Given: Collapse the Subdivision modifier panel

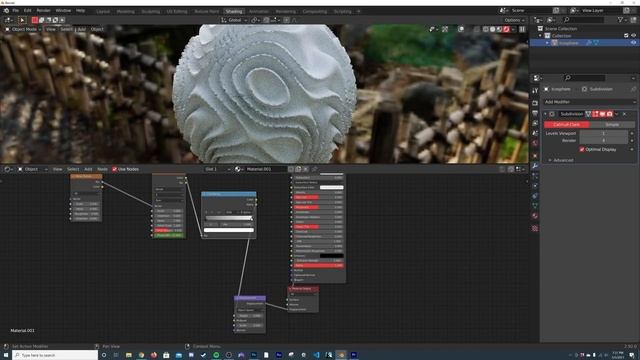Looking at the screenshot, I should coord(545,114).
